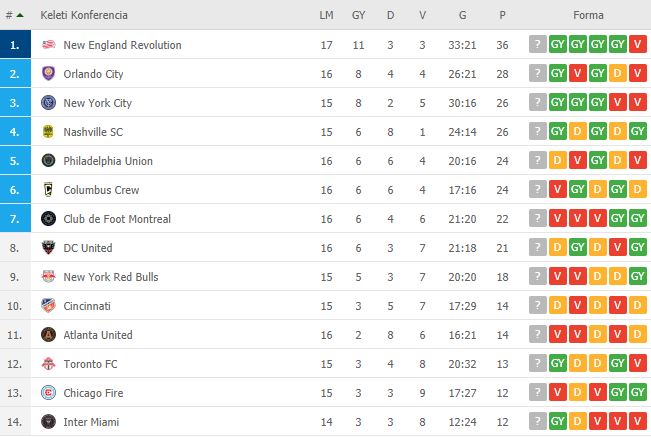651x437 pixels.
Task: Sort standings by the P points column
Action: 502,16
